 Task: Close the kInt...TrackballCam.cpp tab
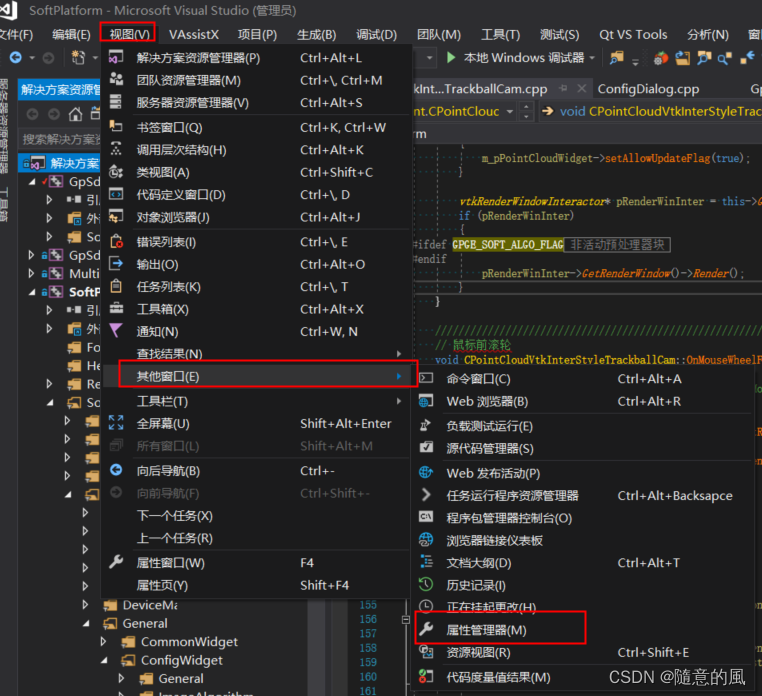581,88
